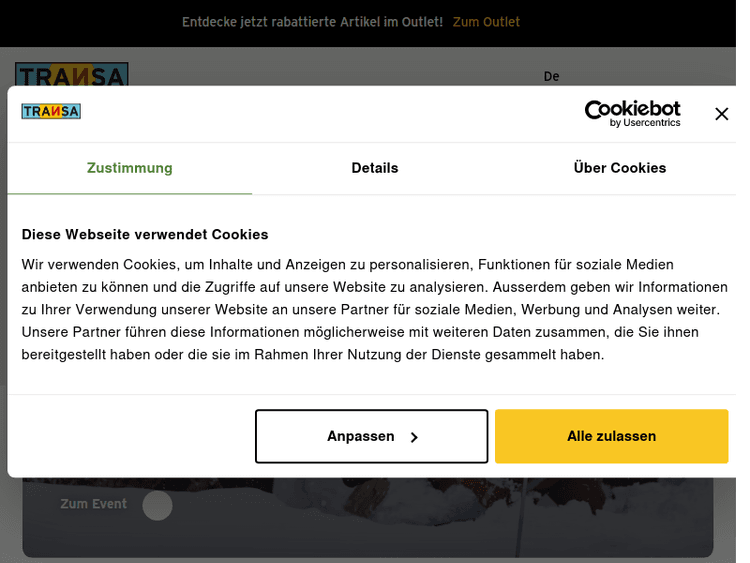Accept all cookies with Alle zulassen
750x563 pixels.
[x=611, y=436]
